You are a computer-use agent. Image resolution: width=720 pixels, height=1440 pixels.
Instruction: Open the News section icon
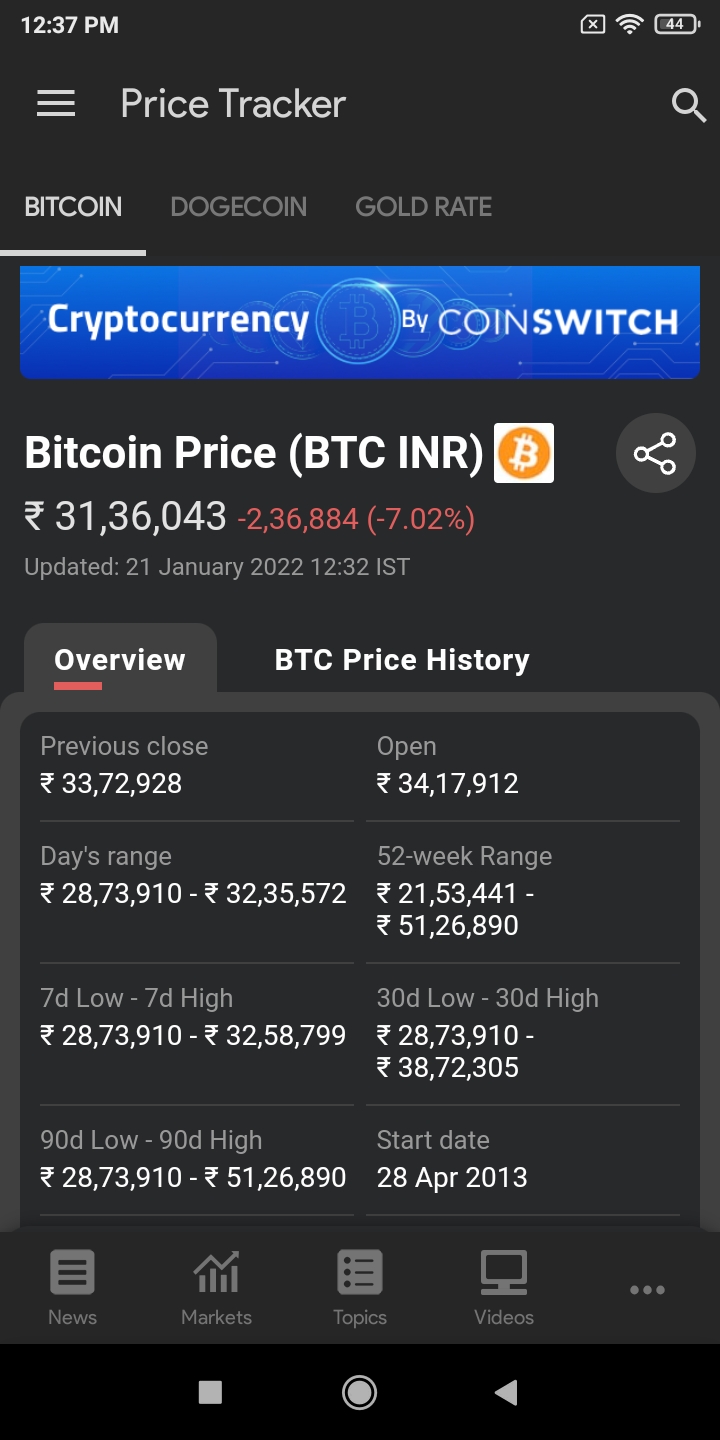(72, 1274)
